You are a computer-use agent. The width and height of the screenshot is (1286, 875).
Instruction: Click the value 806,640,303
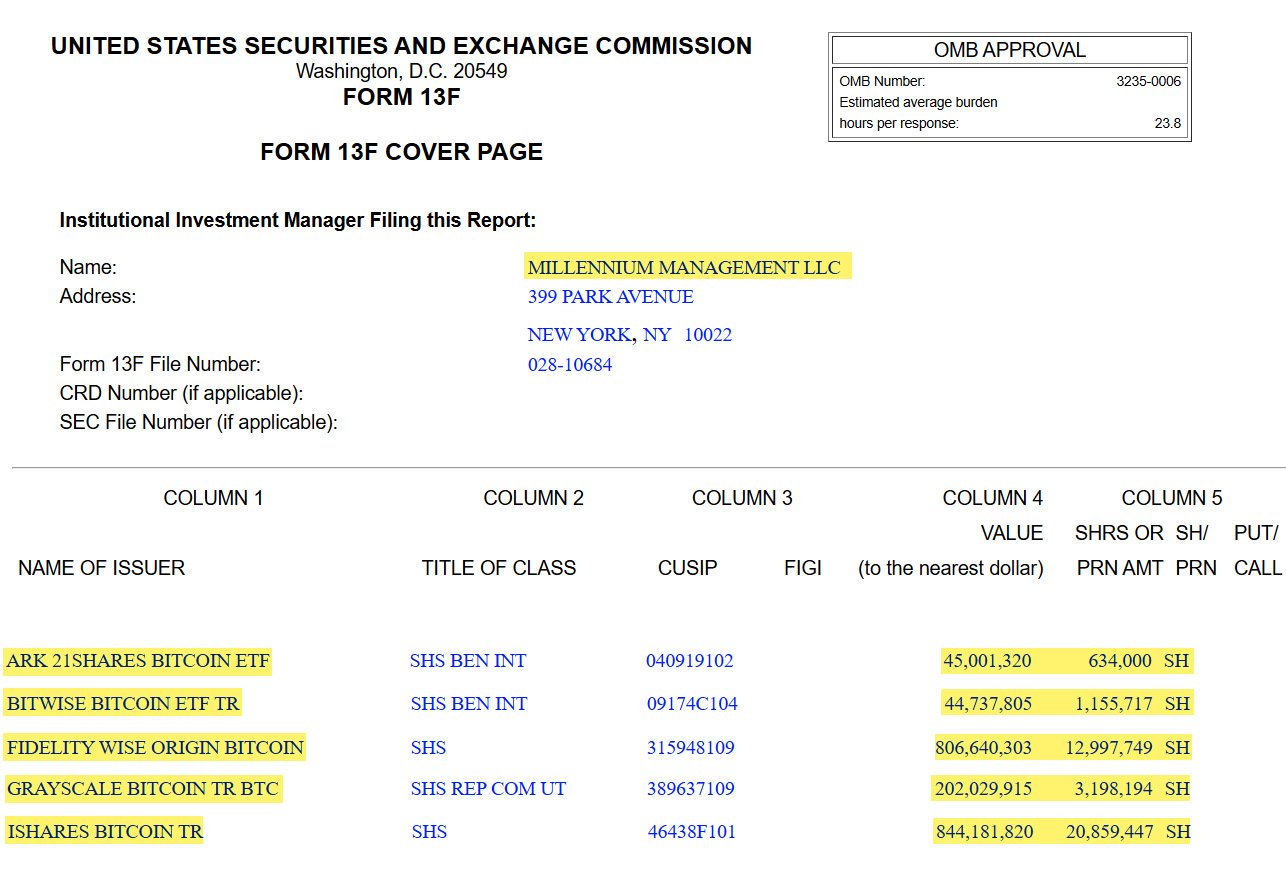983,747
